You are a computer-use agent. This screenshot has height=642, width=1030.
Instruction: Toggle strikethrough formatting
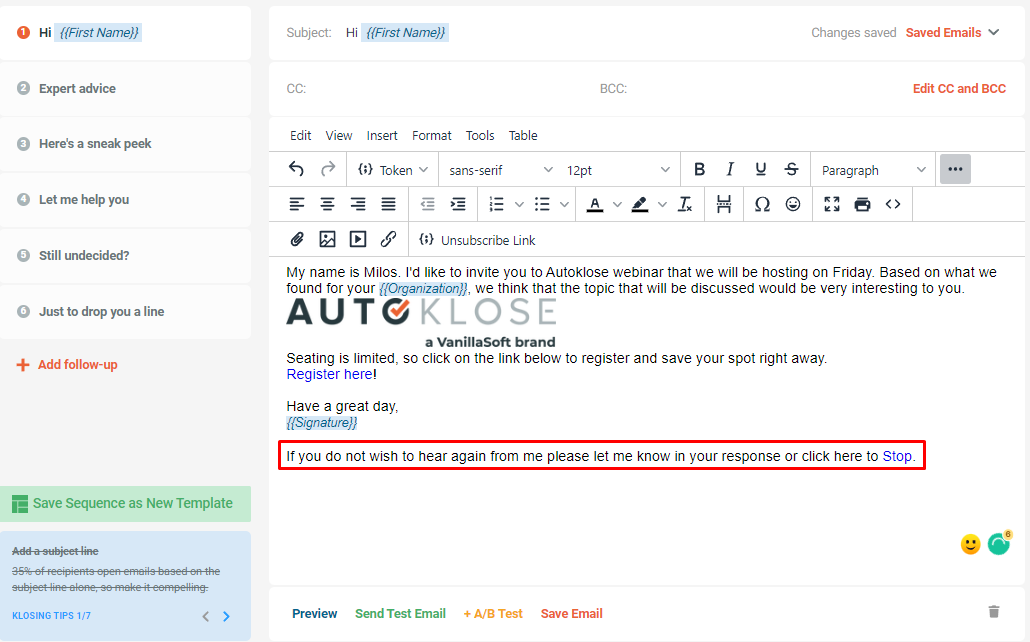click(790, 169)
